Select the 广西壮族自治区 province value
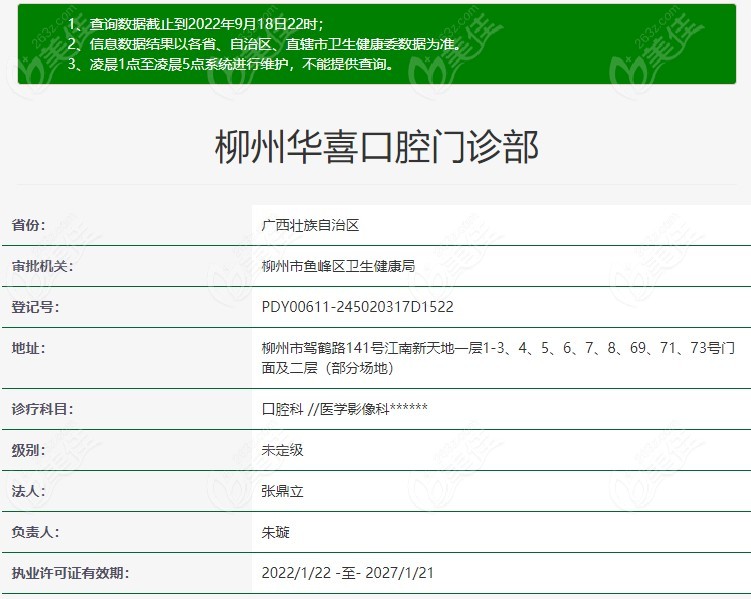 [310, 225]
